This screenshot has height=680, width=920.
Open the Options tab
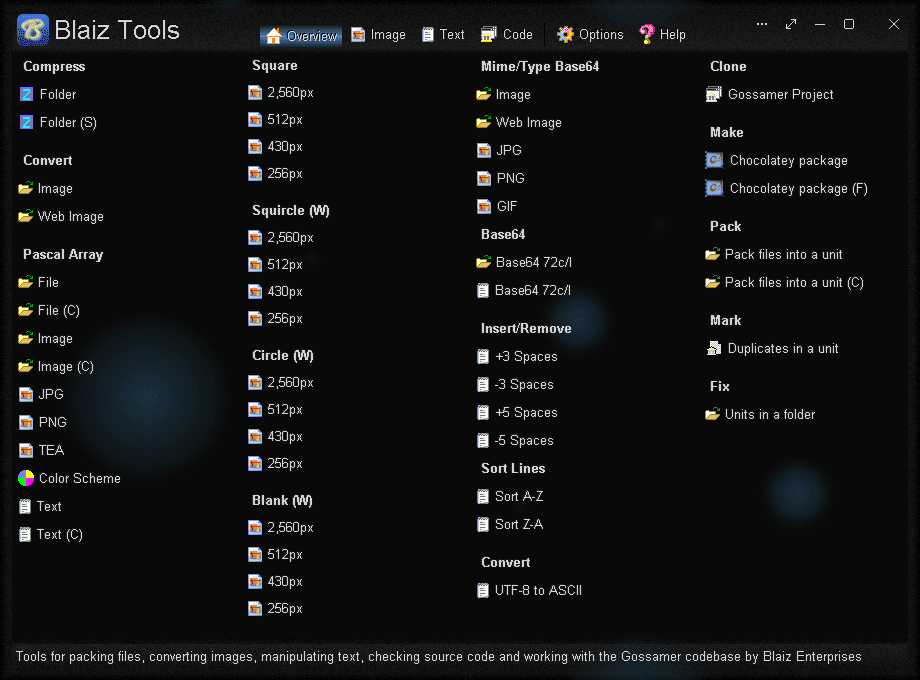590,35
